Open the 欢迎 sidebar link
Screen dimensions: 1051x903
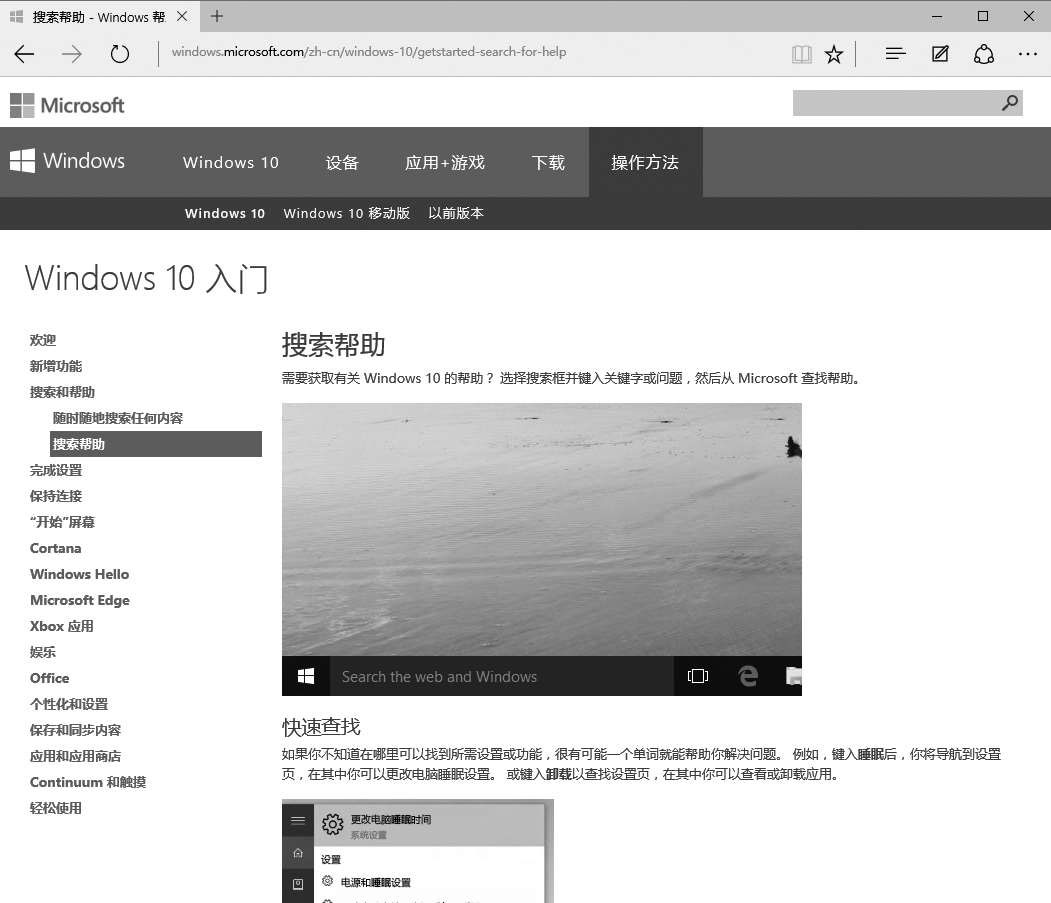point(43,340)
